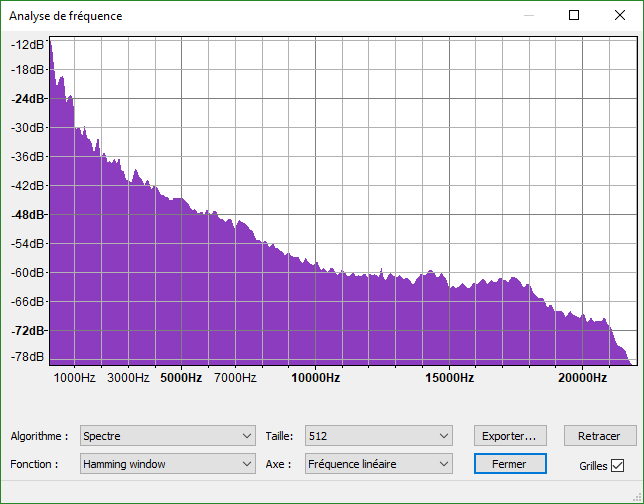Open the Algorithme dropdown showing Spectre
This screenshot has width=644, height=504.
click(168, 435)
